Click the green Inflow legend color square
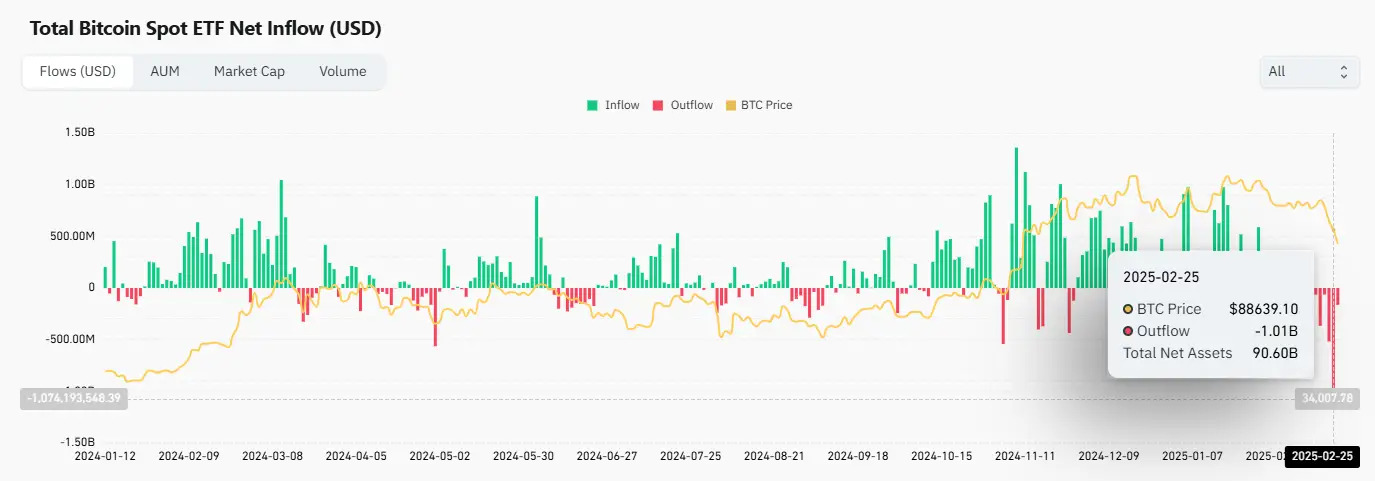Image resolution: width=1375 pixels, height=481 pixels. (x=592, y=105)
